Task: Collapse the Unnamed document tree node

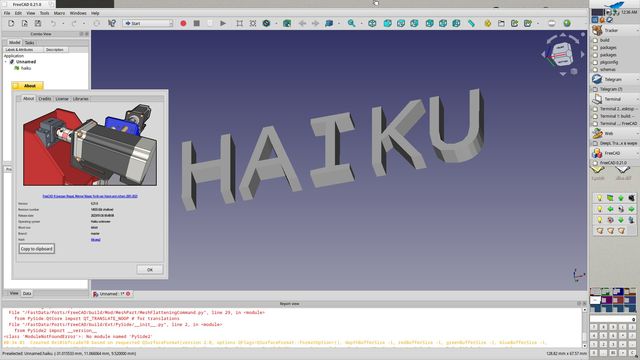Action: tap(6, 62)
